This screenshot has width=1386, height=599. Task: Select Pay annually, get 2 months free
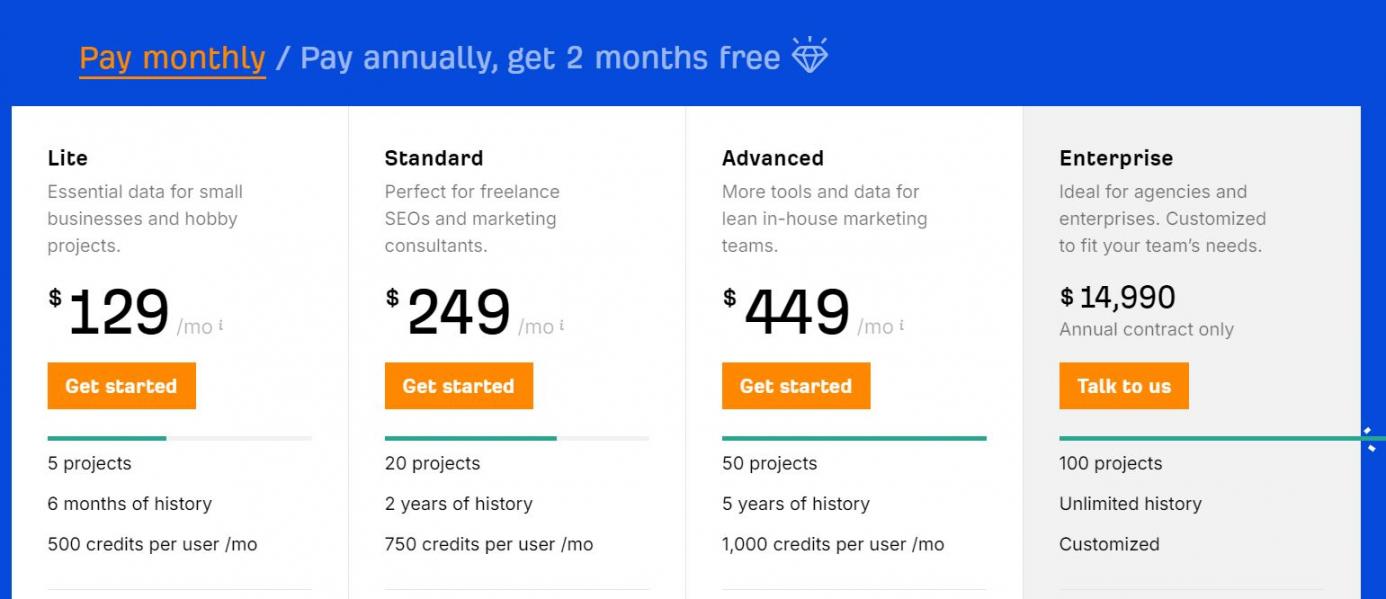540,58
